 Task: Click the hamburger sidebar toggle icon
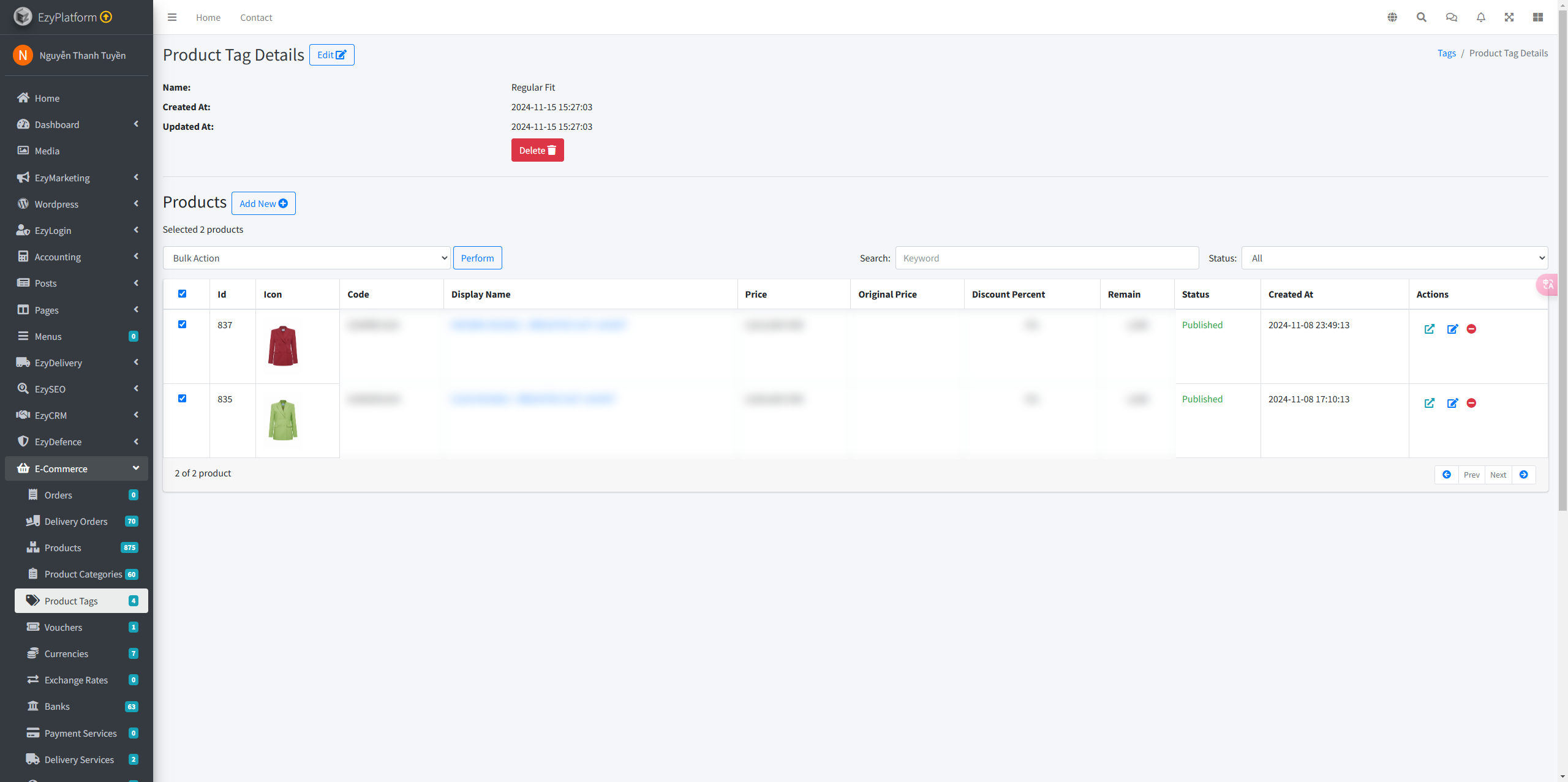(x=172, y=17)
